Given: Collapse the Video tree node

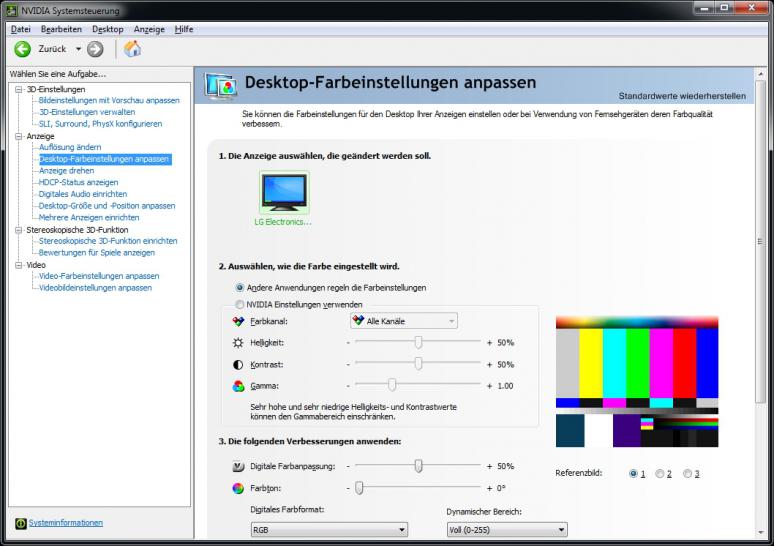Looking at the screenshot, I should [19, 265].
